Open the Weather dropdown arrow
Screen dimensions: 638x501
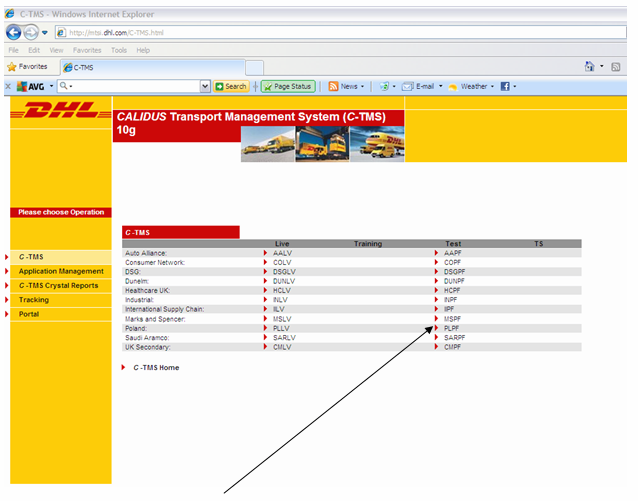click(492, 86)
